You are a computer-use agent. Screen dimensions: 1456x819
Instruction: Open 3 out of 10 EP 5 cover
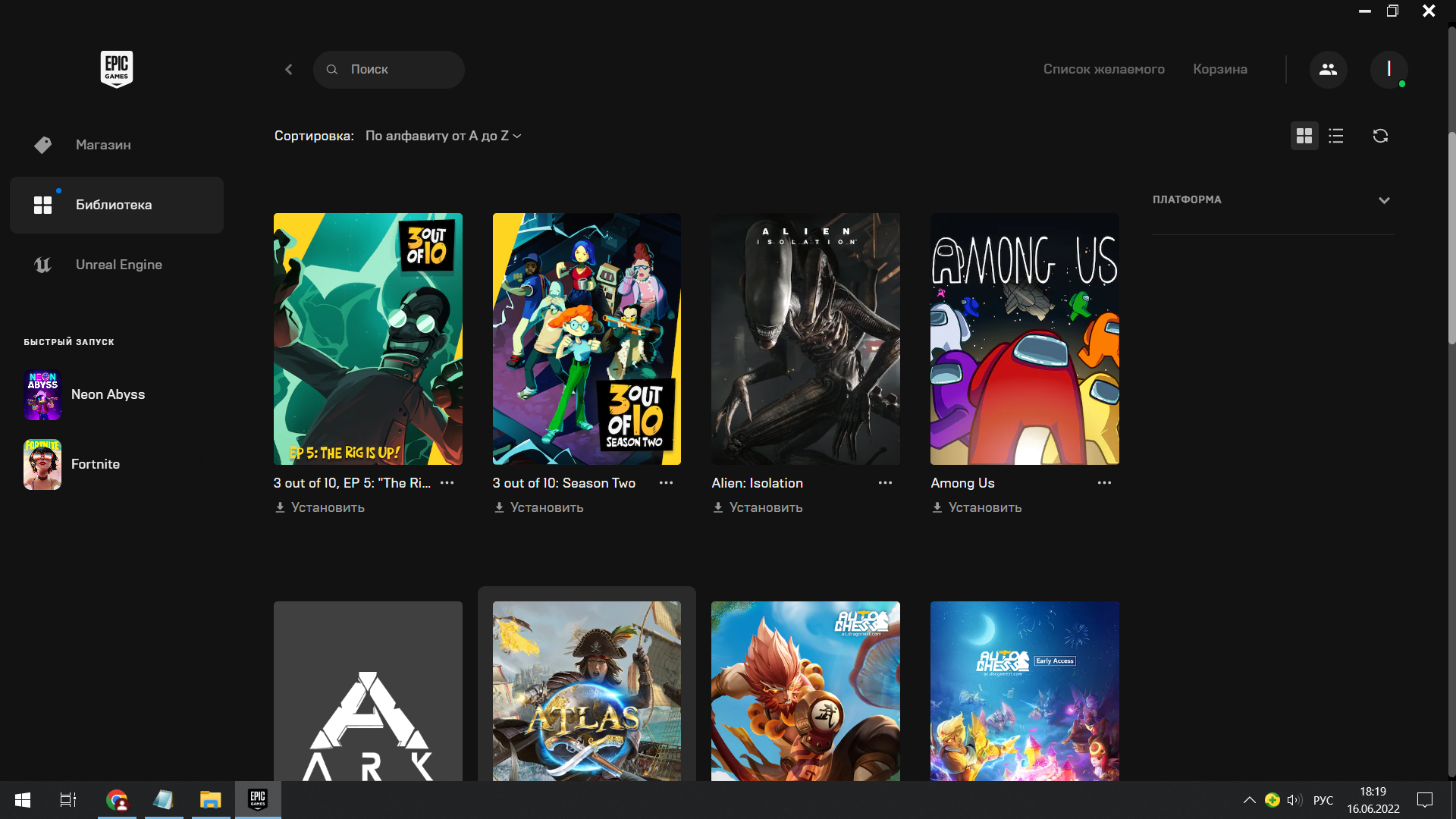pyautogui.click(x=368, y=339)
